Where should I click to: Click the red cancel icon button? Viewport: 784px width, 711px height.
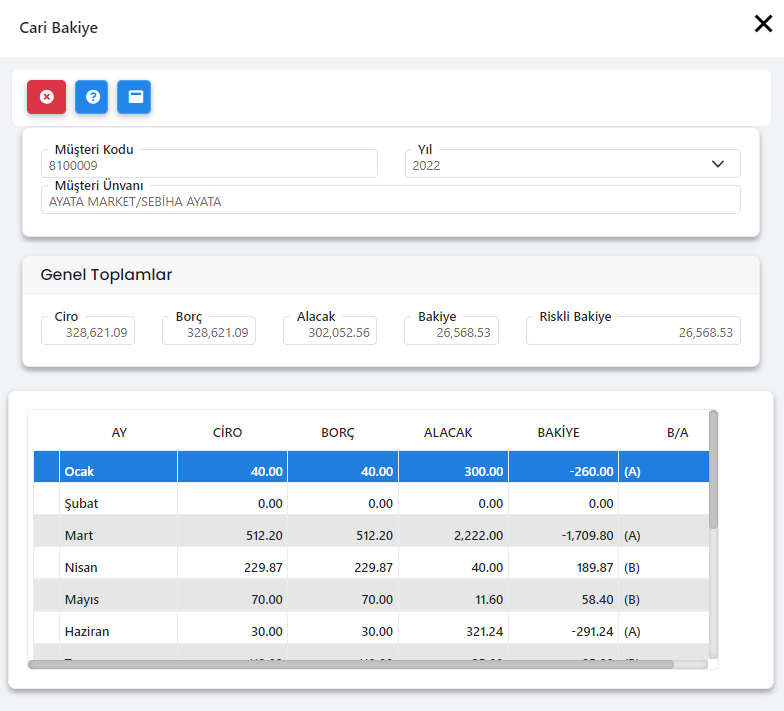point(46,97)
